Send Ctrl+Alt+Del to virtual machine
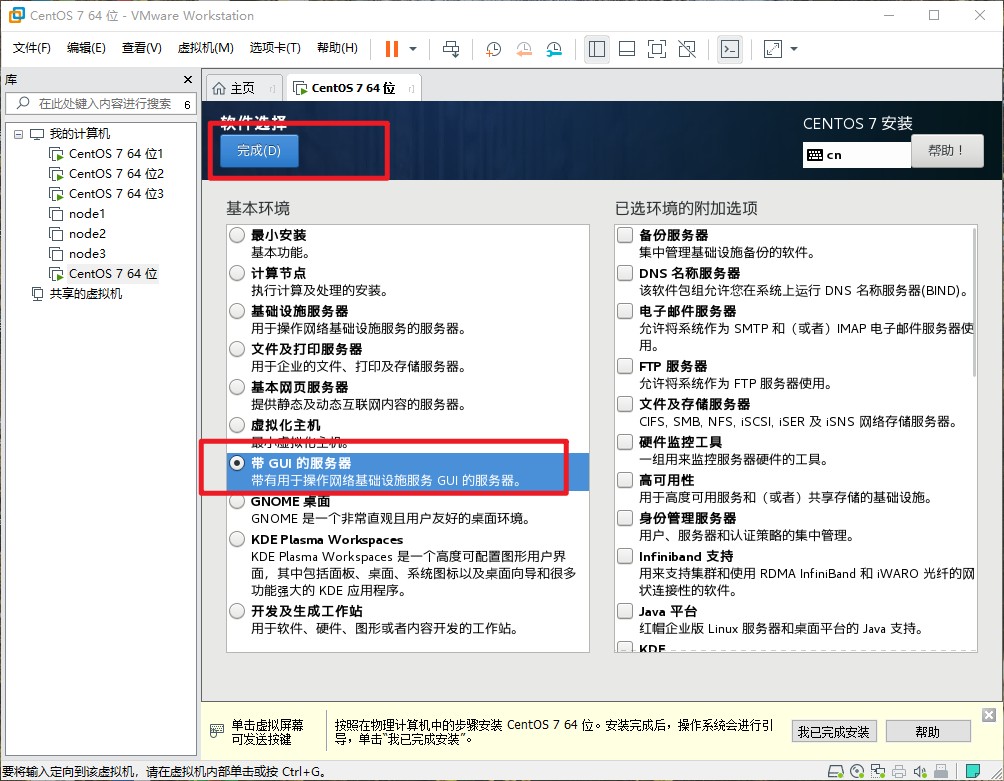This screenshot has width=1004, height=781. coord(451,49)
